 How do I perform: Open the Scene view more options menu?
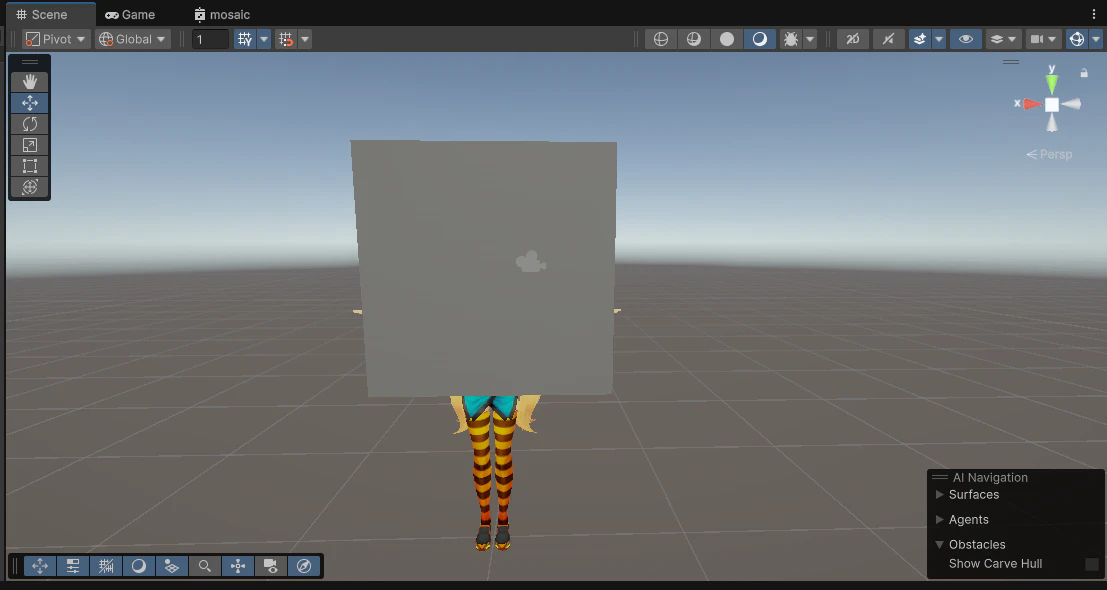1094,15
